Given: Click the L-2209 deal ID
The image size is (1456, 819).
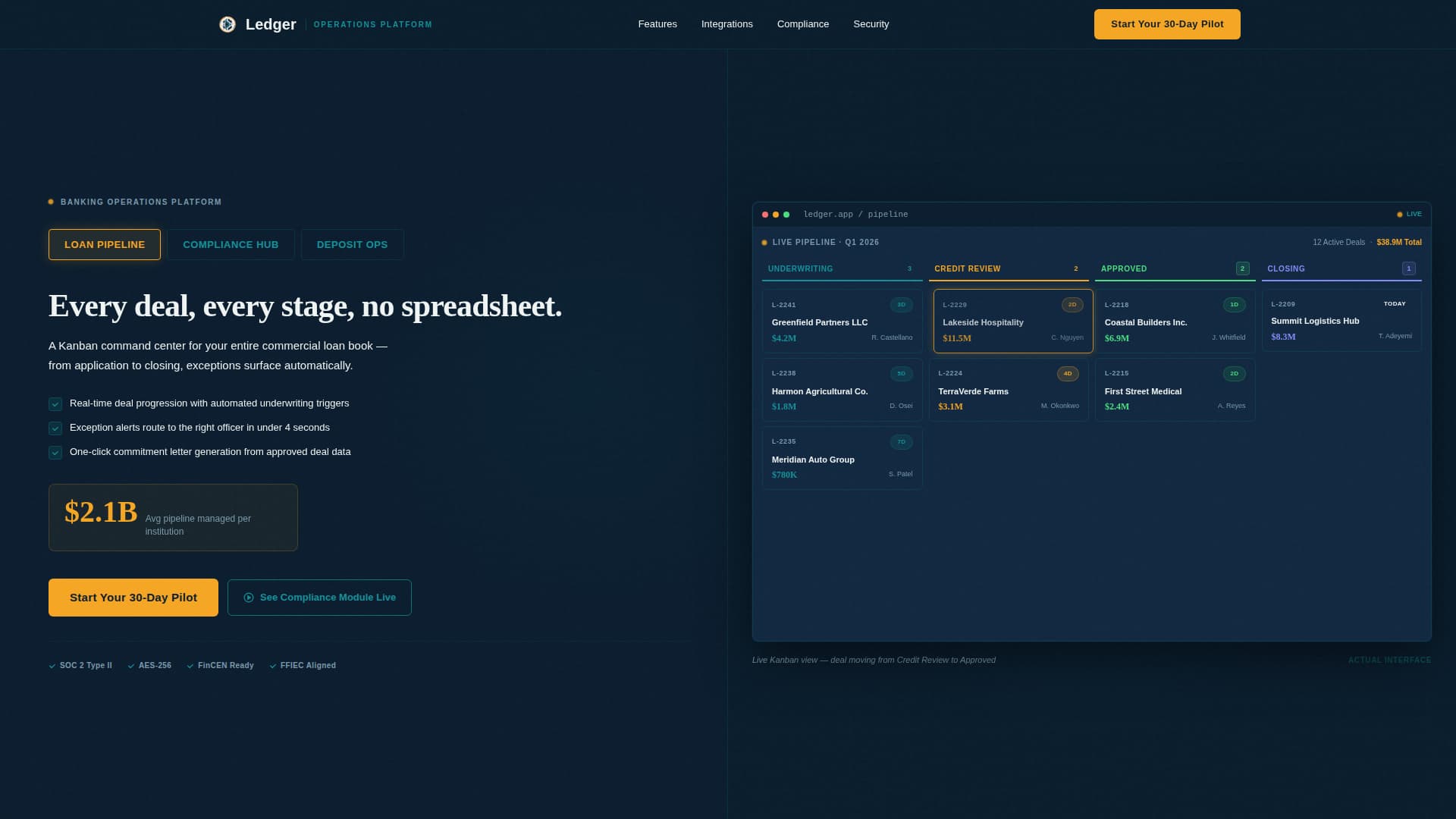Looking at the screenshot, I should (x=1283, y=304).
